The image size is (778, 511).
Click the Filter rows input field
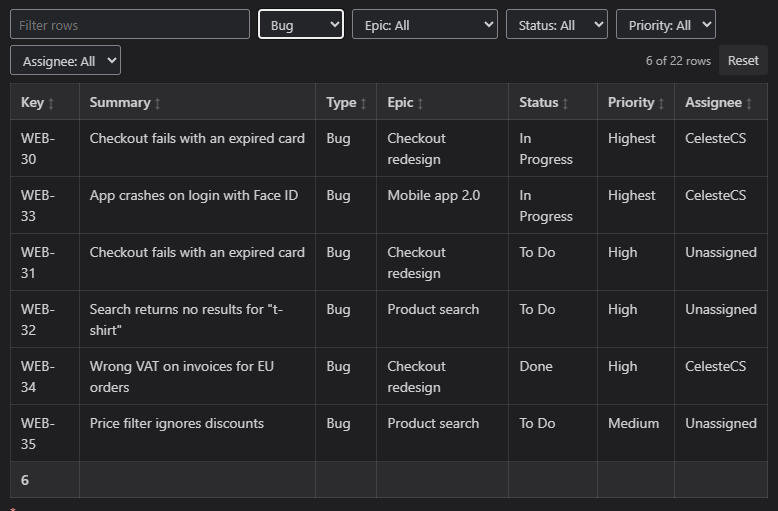(x=130, y=24)
